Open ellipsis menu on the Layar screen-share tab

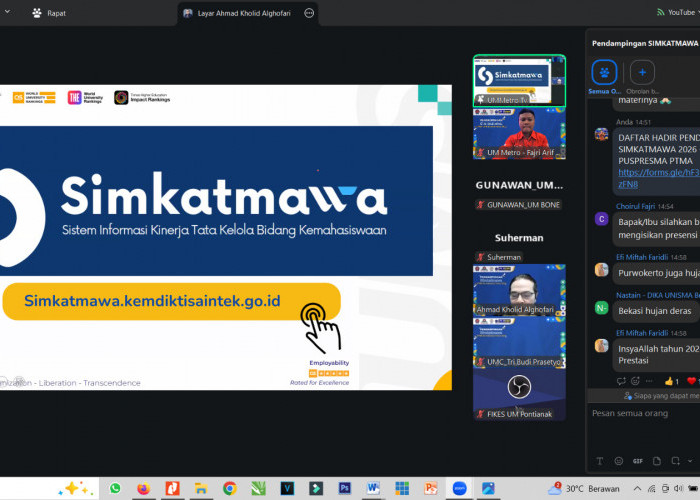[x=308, y=13]
